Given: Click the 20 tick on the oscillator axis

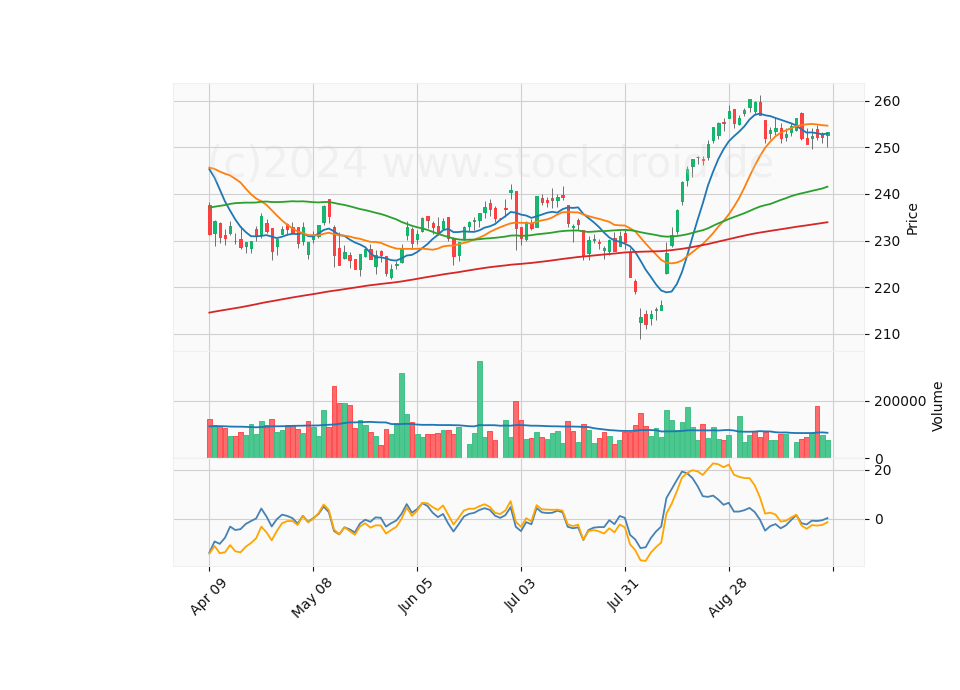Looking at the screenshot, I should click(883, 470).
